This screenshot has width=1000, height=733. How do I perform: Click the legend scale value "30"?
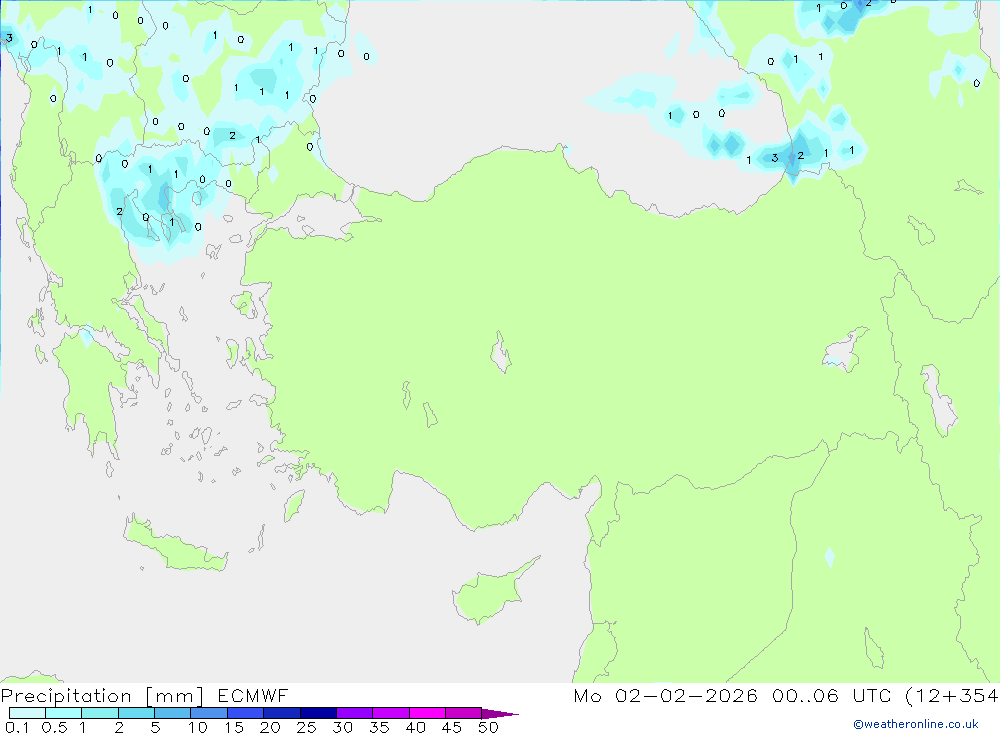coord(342,727)
